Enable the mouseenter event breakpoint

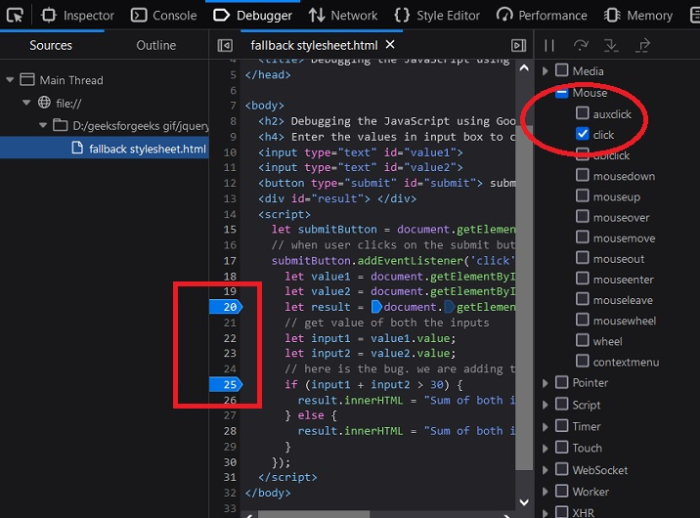click(x=582, y=278)
